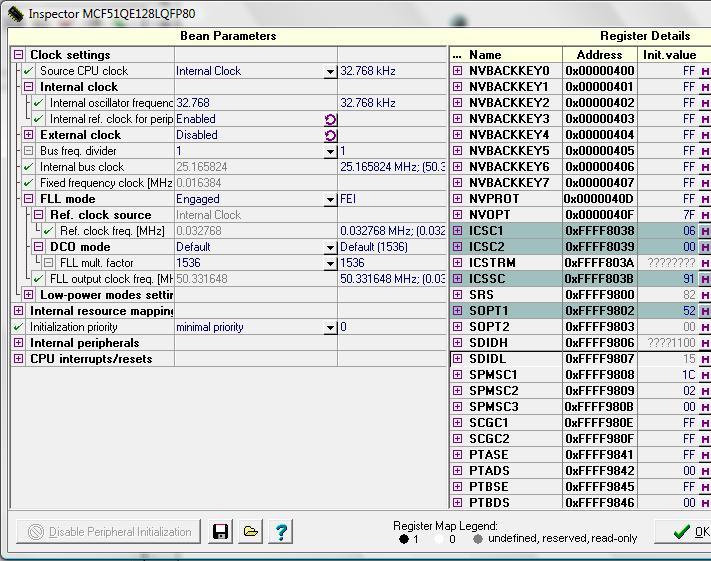The image size is (711, 561).
Task: Open the FLL mult. factor dropdown
Action: 331,263
